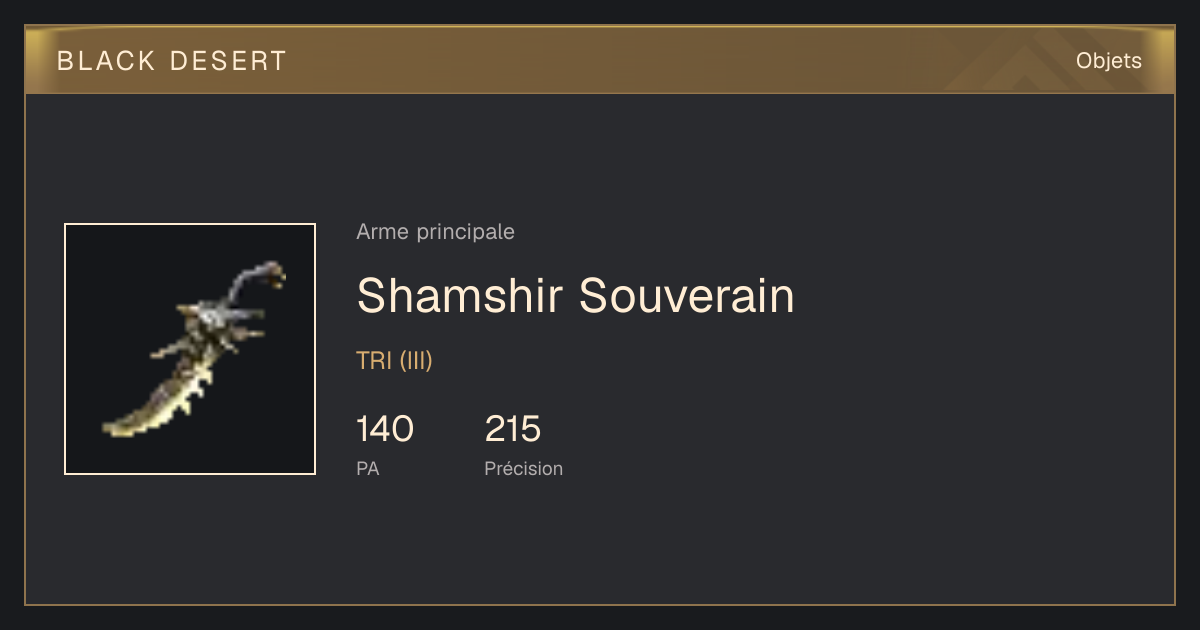Click the shamshir's hooked hilt
Viewport: 1200px width, 630px height.
[255, 282]
